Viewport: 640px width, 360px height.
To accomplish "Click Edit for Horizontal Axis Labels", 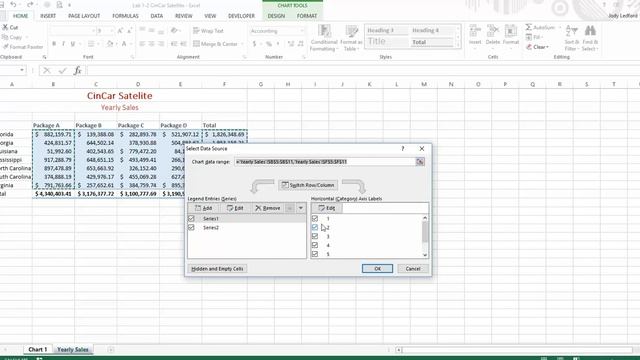I will pyautogui.click(x=327, y=208).
